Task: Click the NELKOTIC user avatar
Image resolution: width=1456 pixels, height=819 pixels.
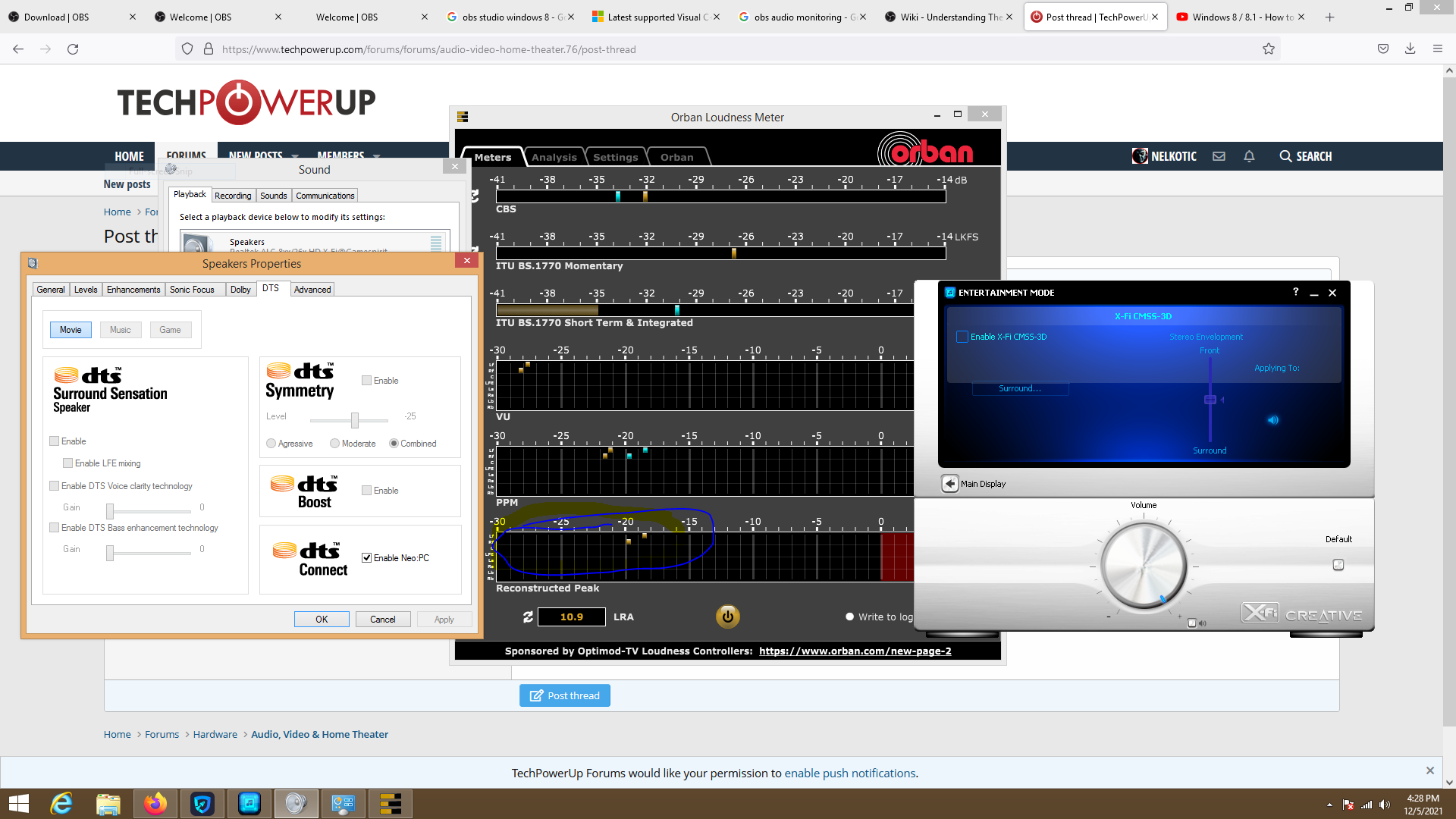Action: (x=1140, y=156)
